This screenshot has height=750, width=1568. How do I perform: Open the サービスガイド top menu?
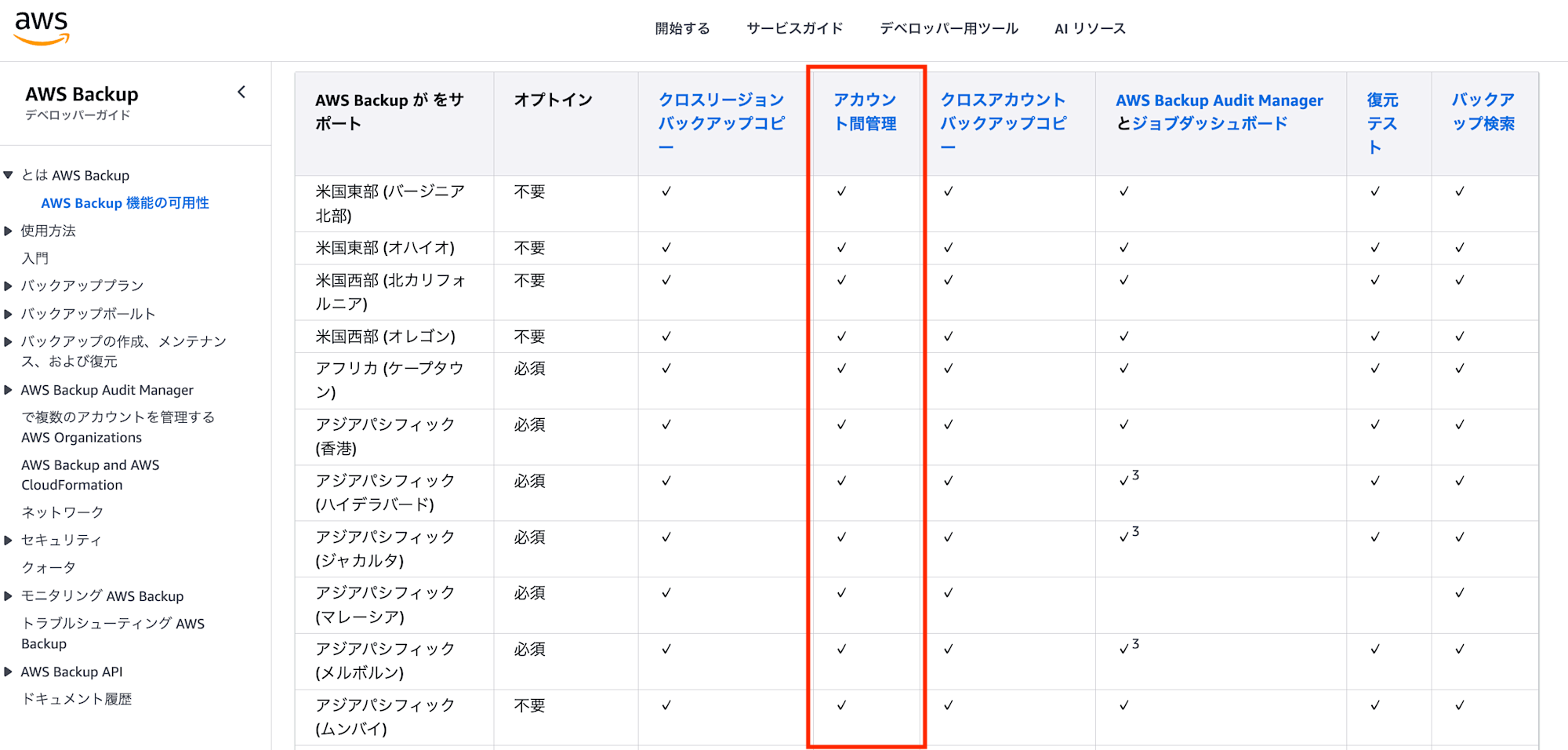point(795,28)
